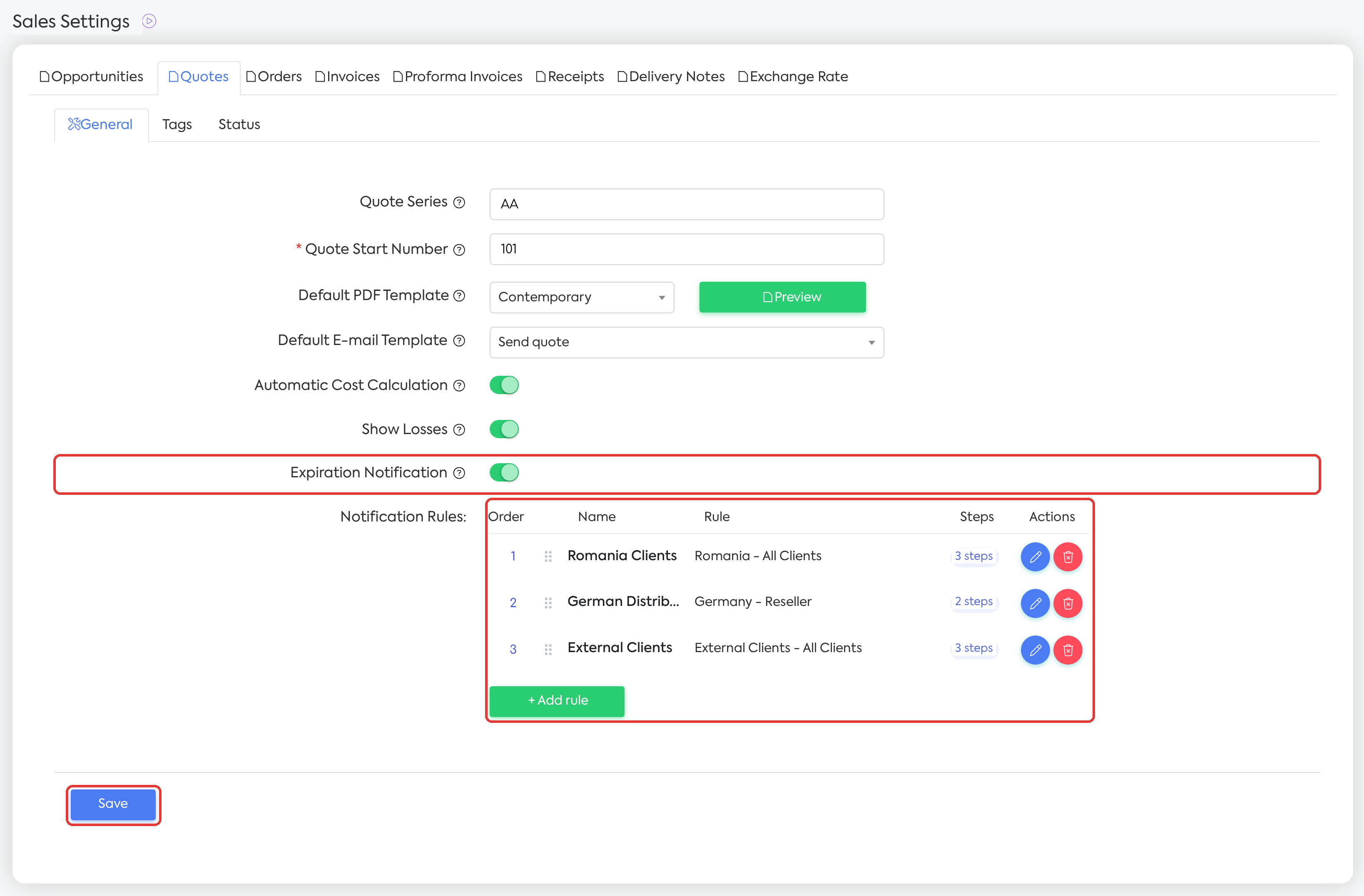The height and width of the screenshot is (896, 1364).
Task: View 3 steps of External Clients
Action: (974, 648)
